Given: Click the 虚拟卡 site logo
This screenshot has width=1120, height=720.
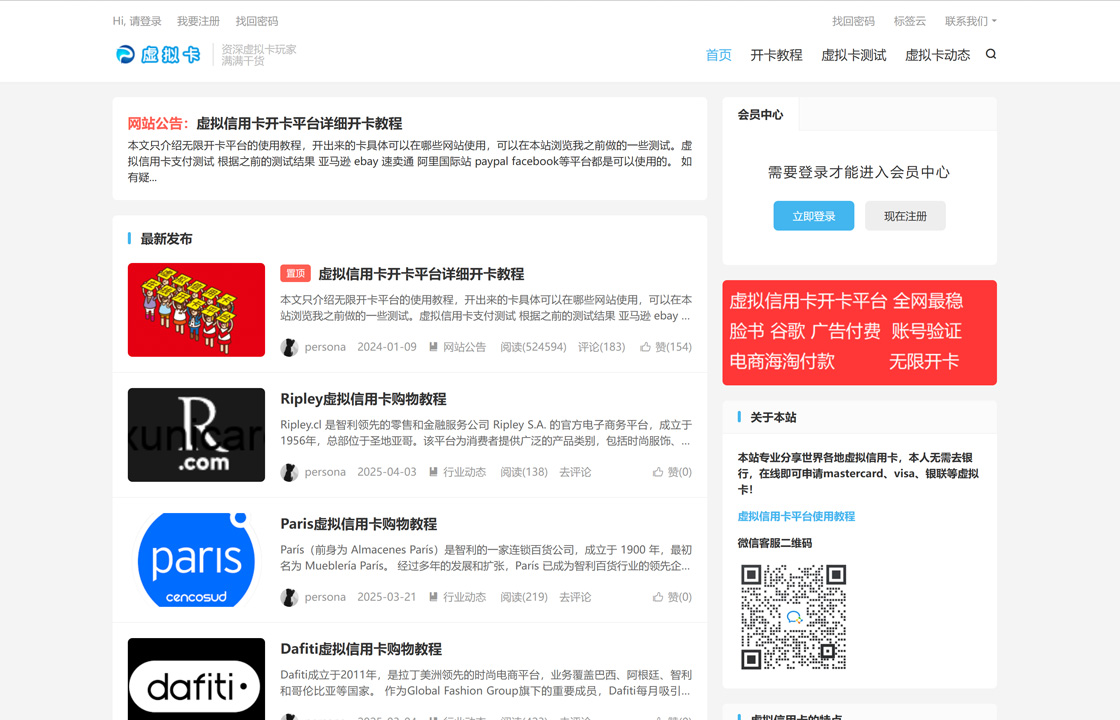Looking at the screenshot, I should tap(158, 54).
